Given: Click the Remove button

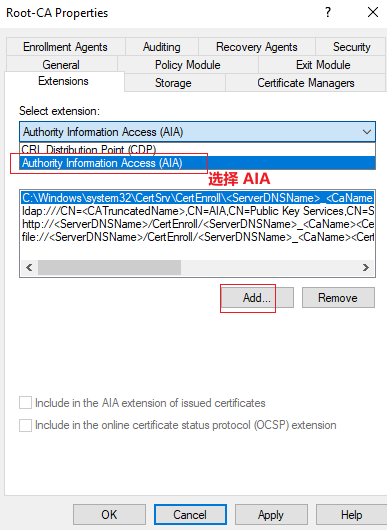Looking at the screenshot, I should pos(338,298).
